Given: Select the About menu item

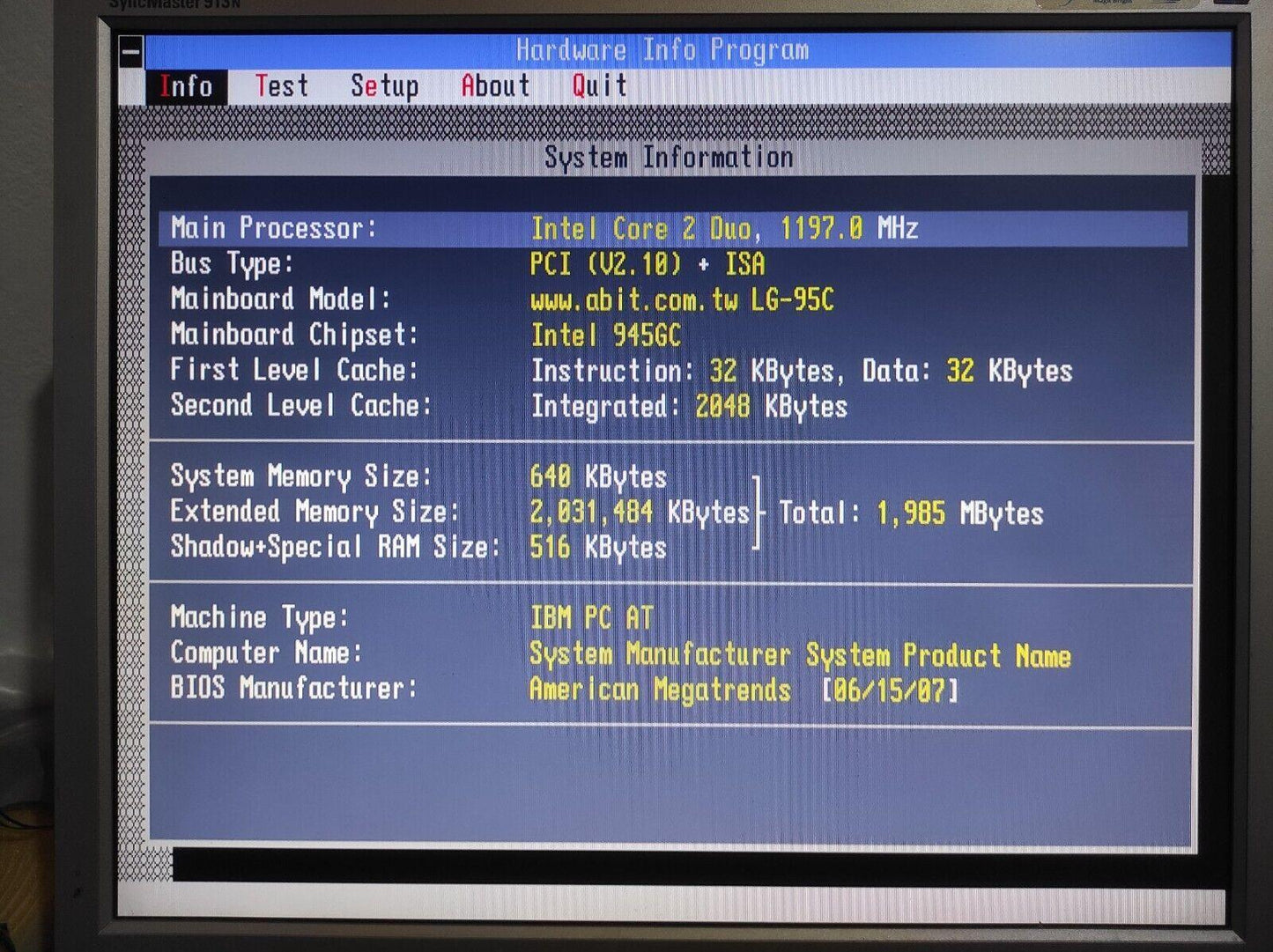Looking at the screenshot, I should (x=495, y=86).
